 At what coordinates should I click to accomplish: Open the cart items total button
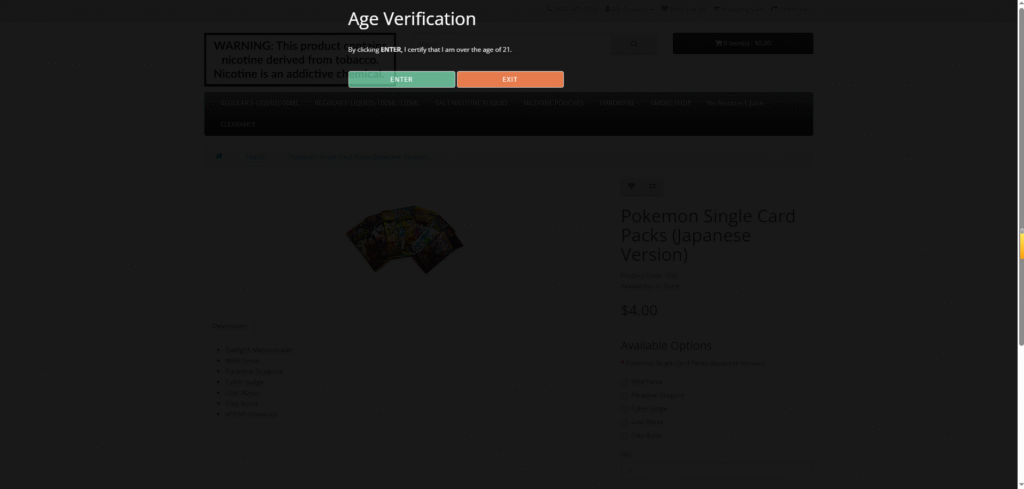(743, 43)
